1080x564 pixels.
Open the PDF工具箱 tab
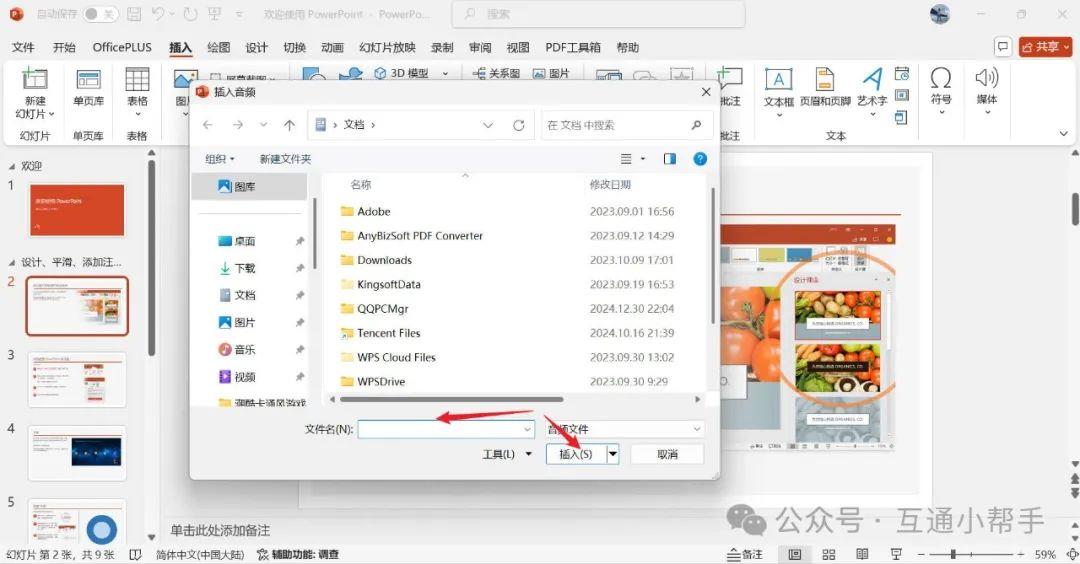tap(573, 47)
